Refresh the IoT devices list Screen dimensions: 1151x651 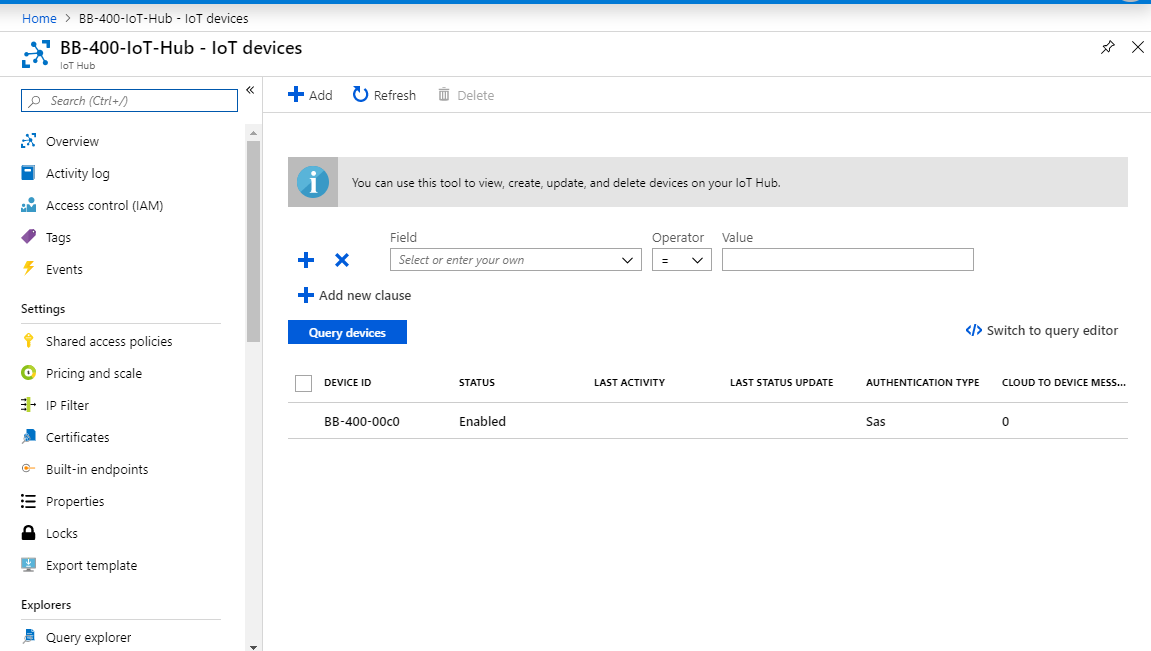384,94
